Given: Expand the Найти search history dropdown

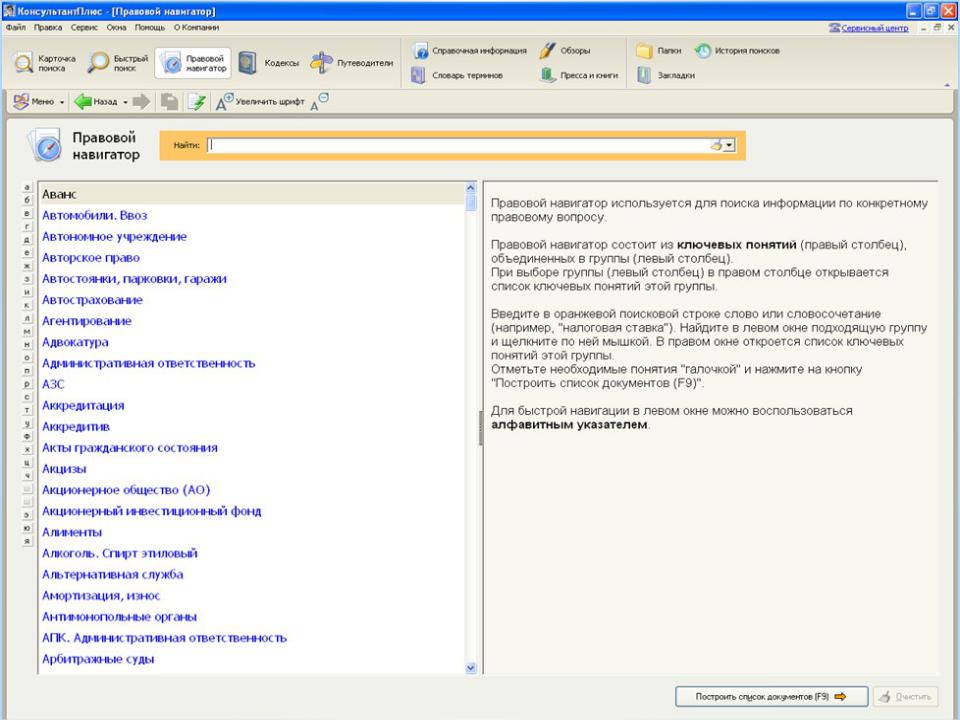Looking at the screenshot, I should pyautogui.click(x=729, y=146).
